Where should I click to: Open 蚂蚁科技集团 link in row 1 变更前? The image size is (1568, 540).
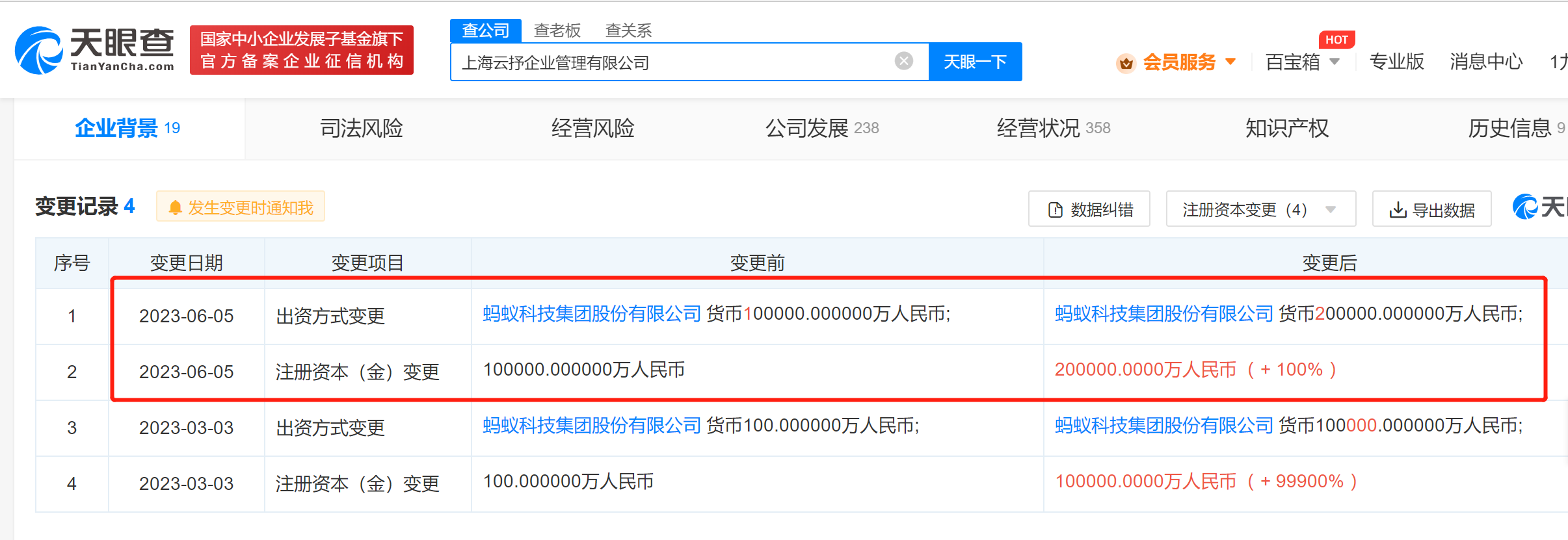click(x=592, y=314)
